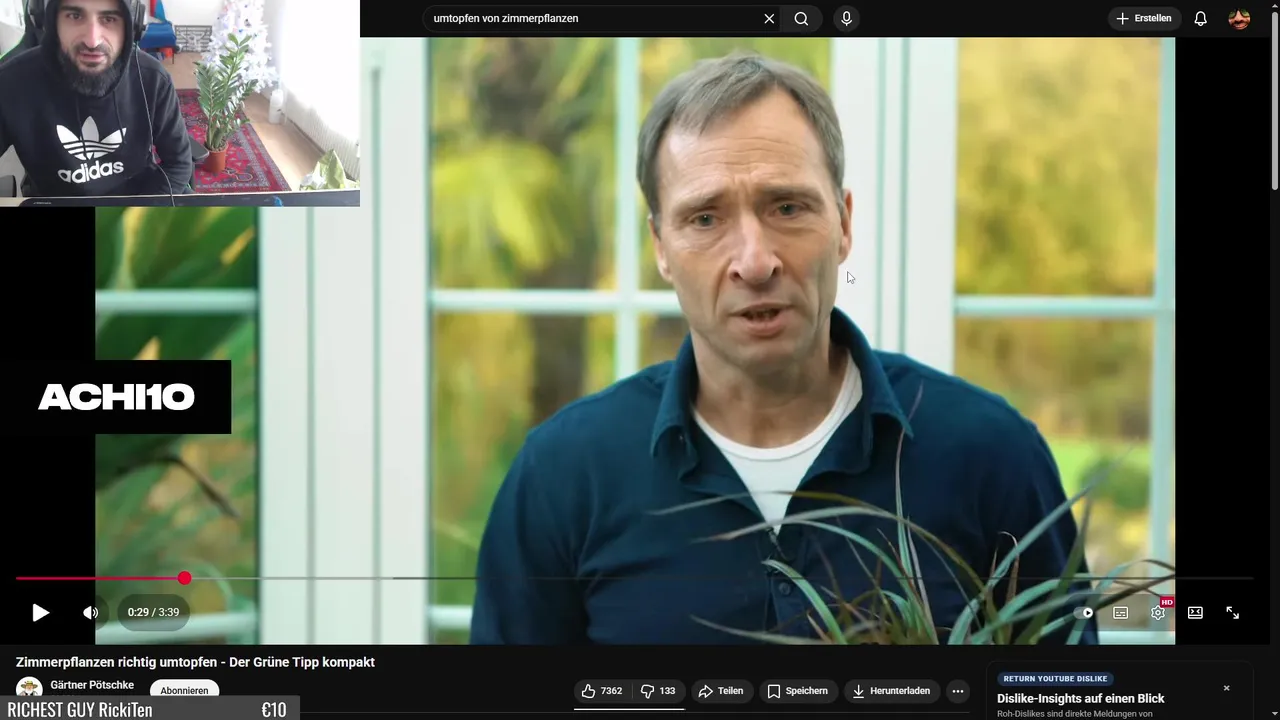1280x720 pixels.
Task: Click the 'Dislike-Insights auf einen Blick' heading
Action: tap(1080, 699)
